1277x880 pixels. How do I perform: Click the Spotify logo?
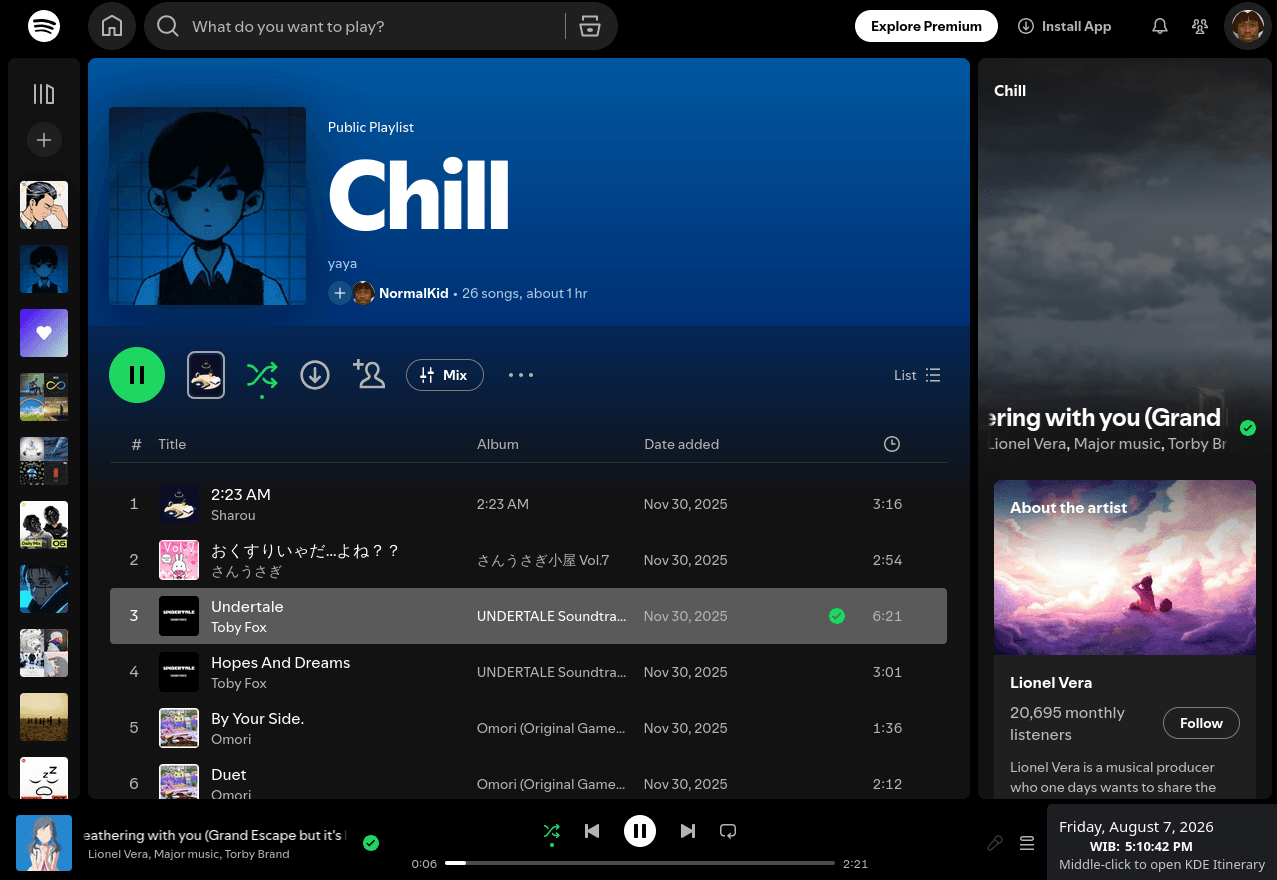[44, 26]
